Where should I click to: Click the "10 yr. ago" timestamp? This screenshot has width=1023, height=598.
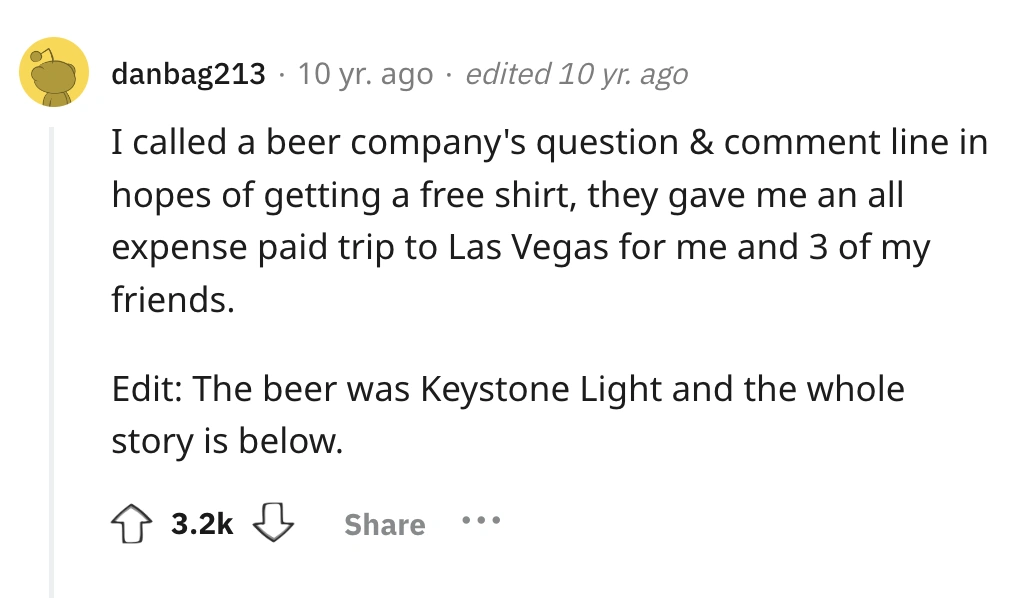[365, 74]
